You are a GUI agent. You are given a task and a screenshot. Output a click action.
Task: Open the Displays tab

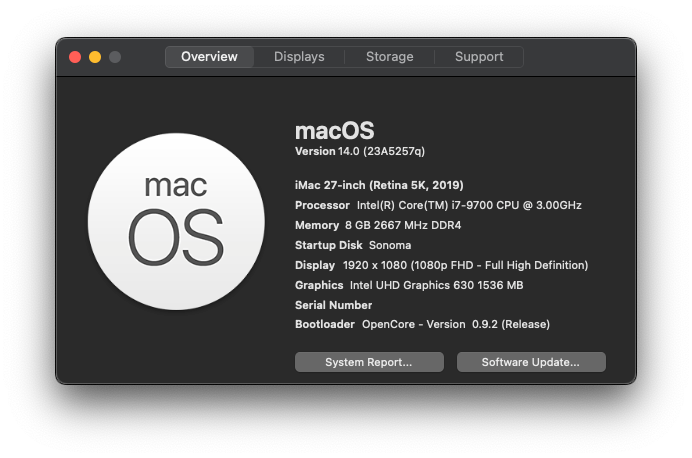pyautogui.click(x=299, y=57)
